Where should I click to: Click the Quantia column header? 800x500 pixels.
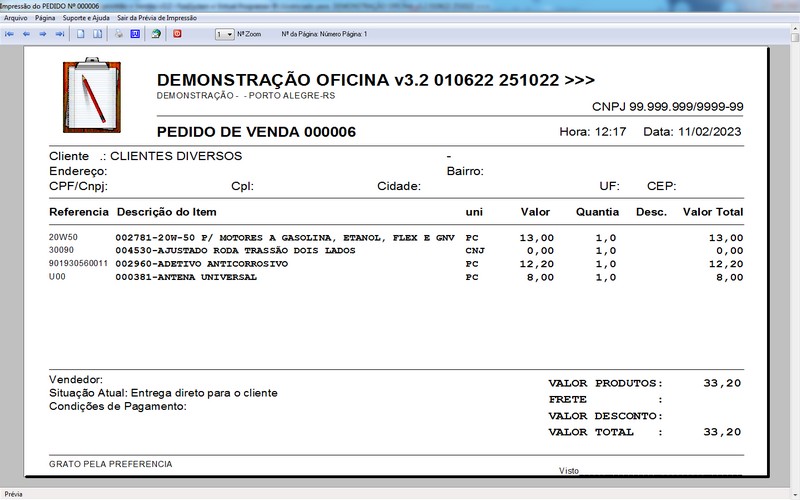point(597,212)
